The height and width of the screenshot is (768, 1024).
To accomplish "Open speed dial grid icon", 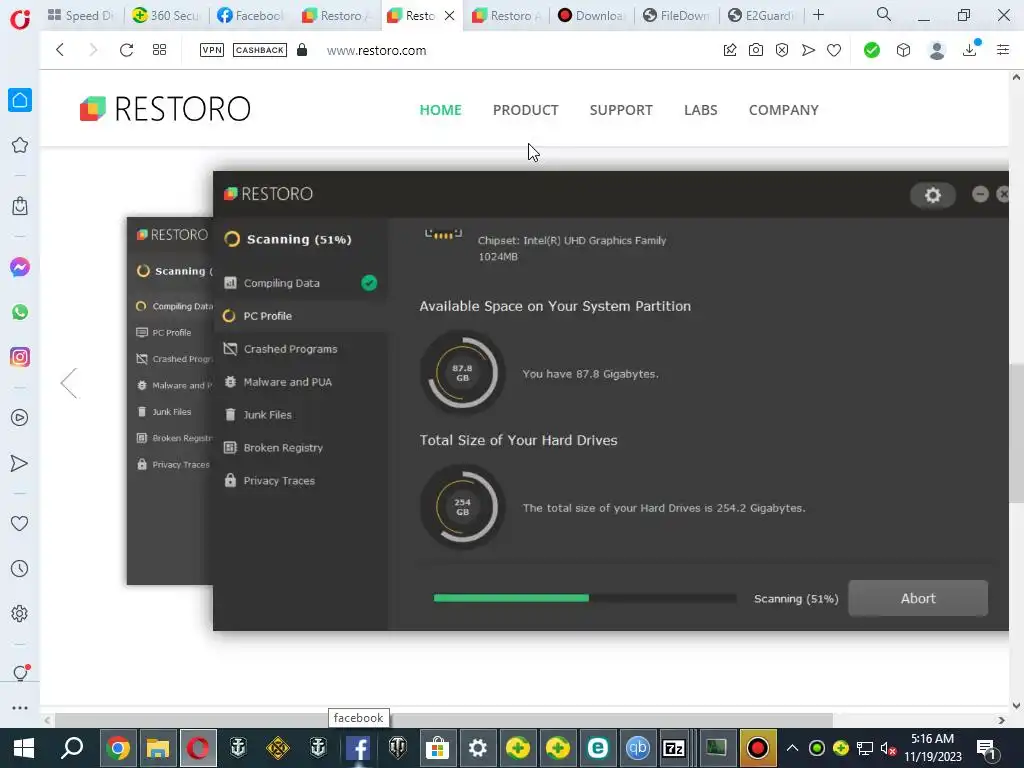I will (159, 50).
